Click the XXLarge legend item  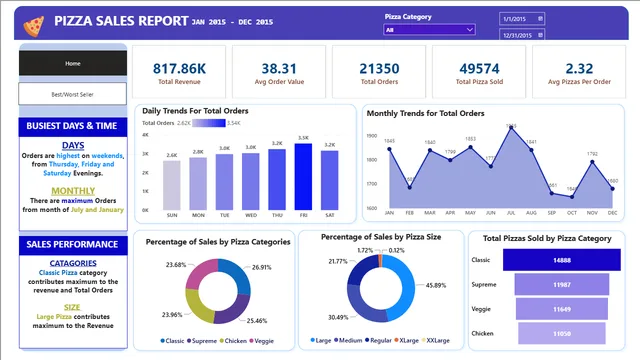pyautogui.click(x=436, y=340)
